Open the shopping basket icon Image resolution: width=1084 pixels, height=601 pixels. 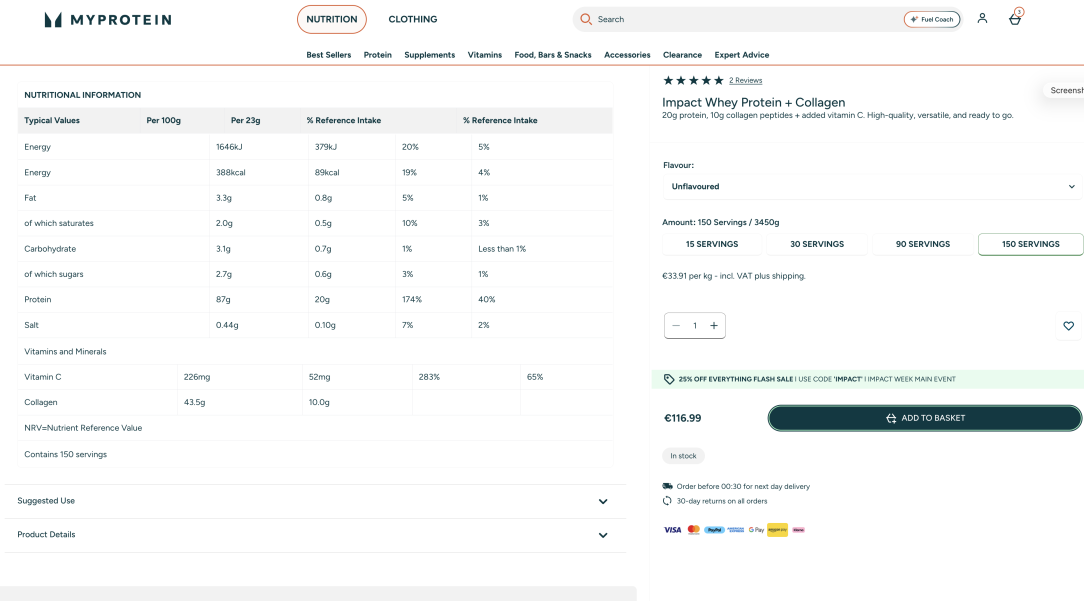tap(1015, 18)
